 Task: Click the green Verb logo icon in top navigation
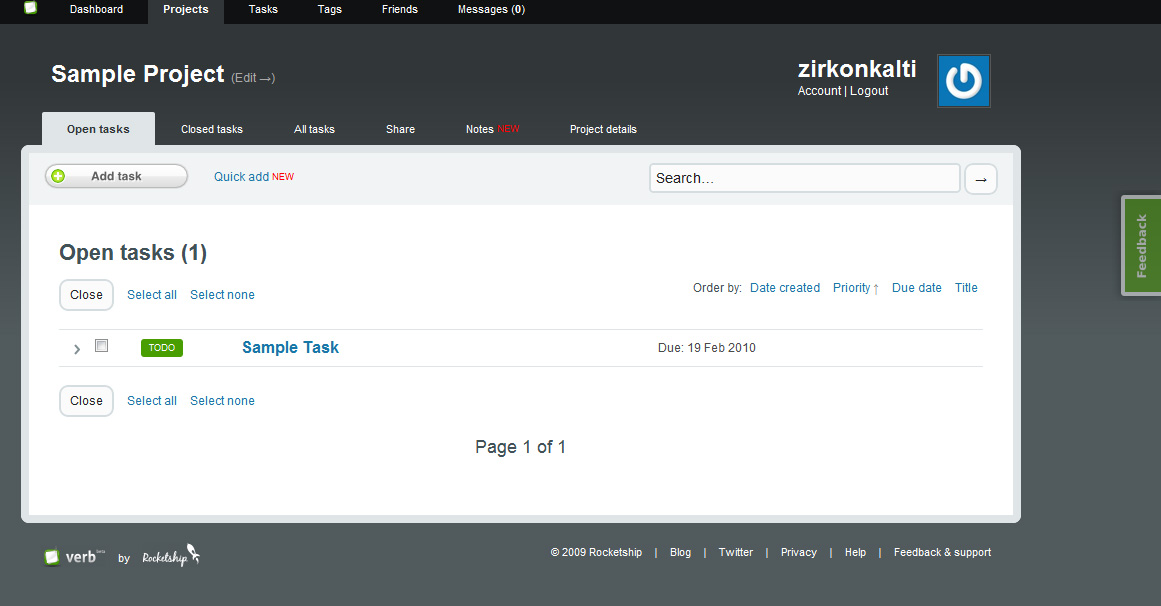pos(30,8)
